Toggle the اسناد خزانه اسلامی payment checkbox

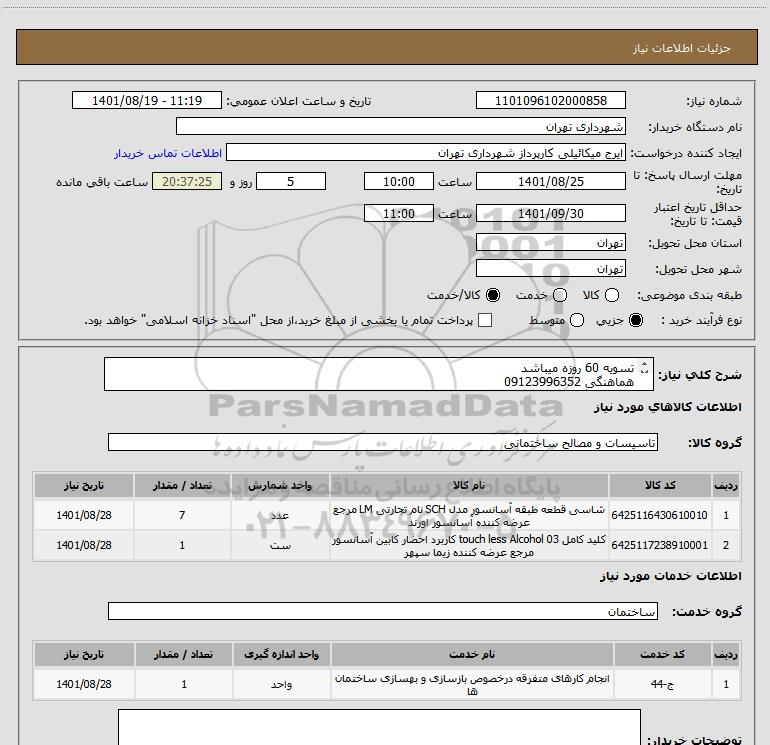[x=485, y=320]
